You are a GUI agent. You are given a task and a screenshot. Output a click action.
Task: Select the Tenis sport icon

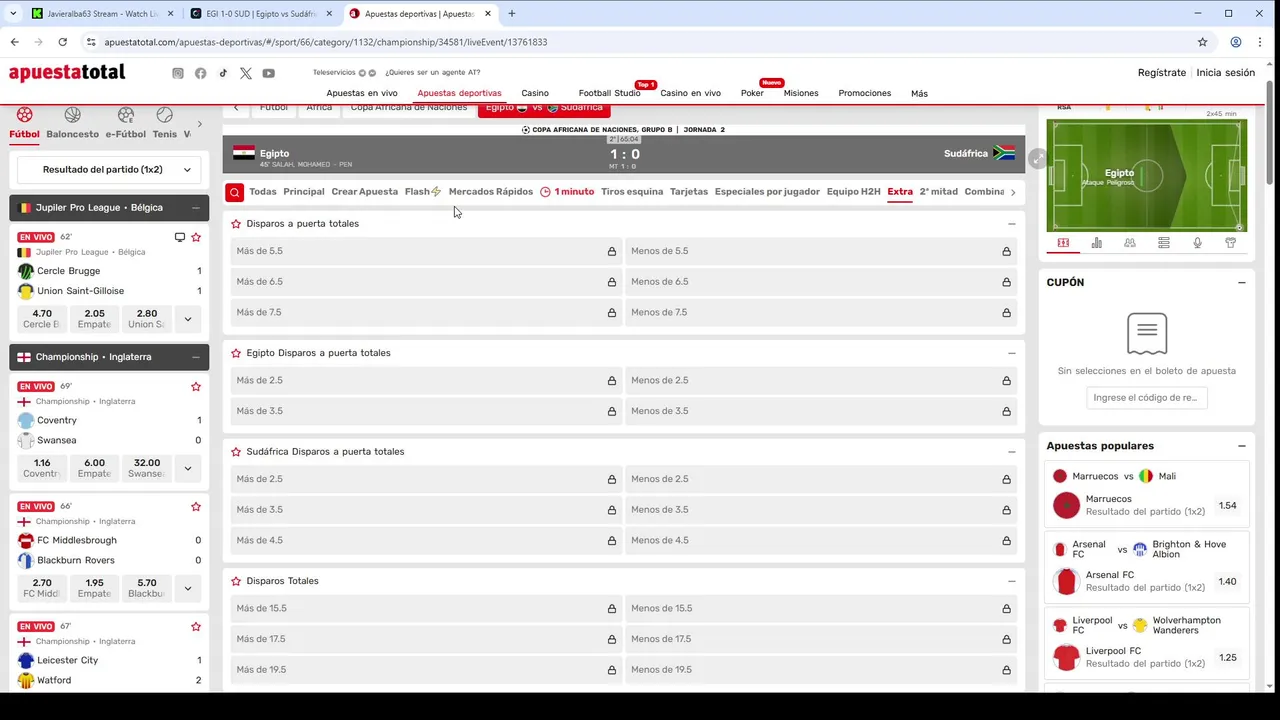tap(165, 115)
